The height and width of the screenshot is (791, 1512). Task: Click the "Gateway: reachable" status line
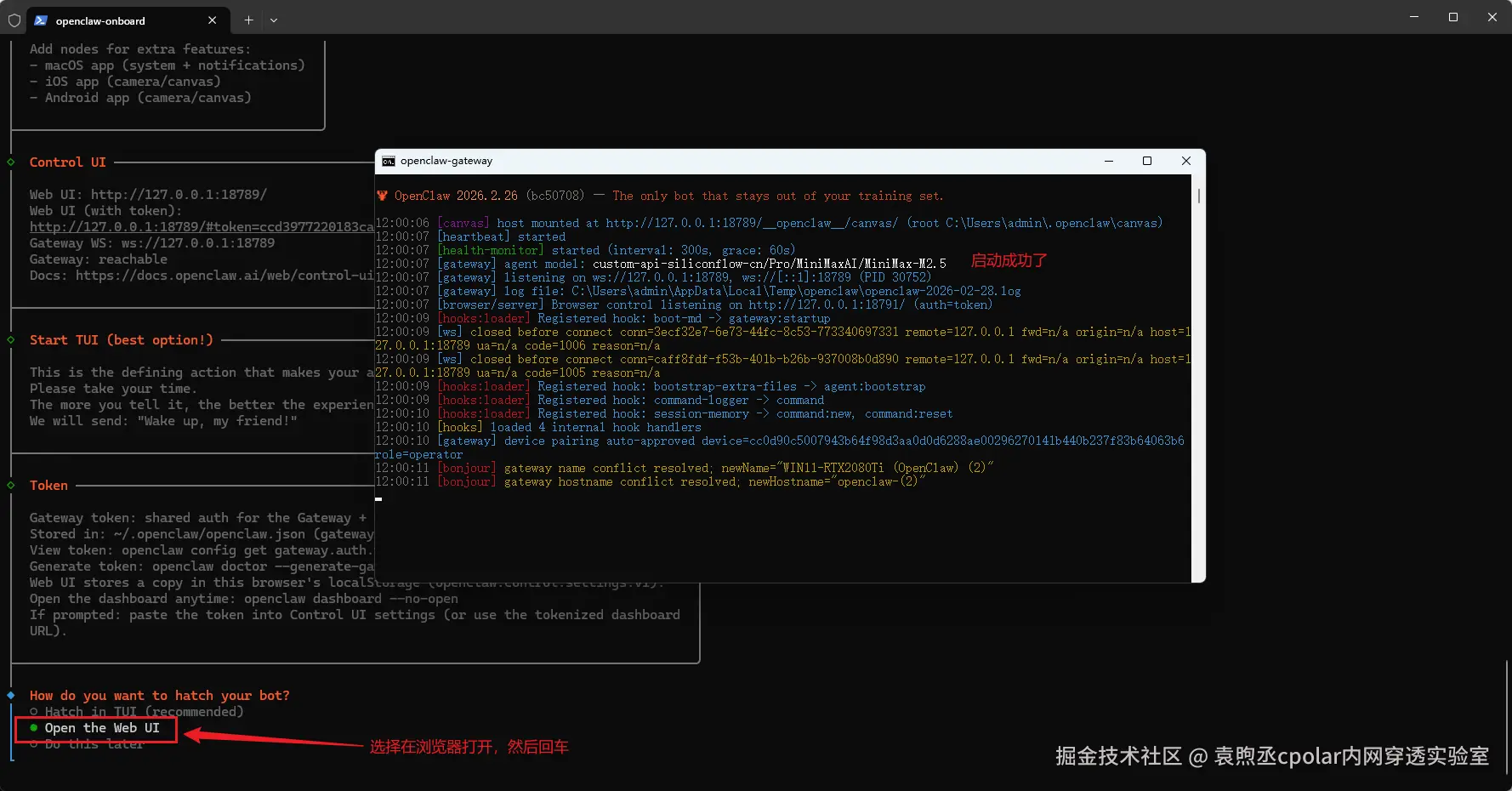pos(99,259)
